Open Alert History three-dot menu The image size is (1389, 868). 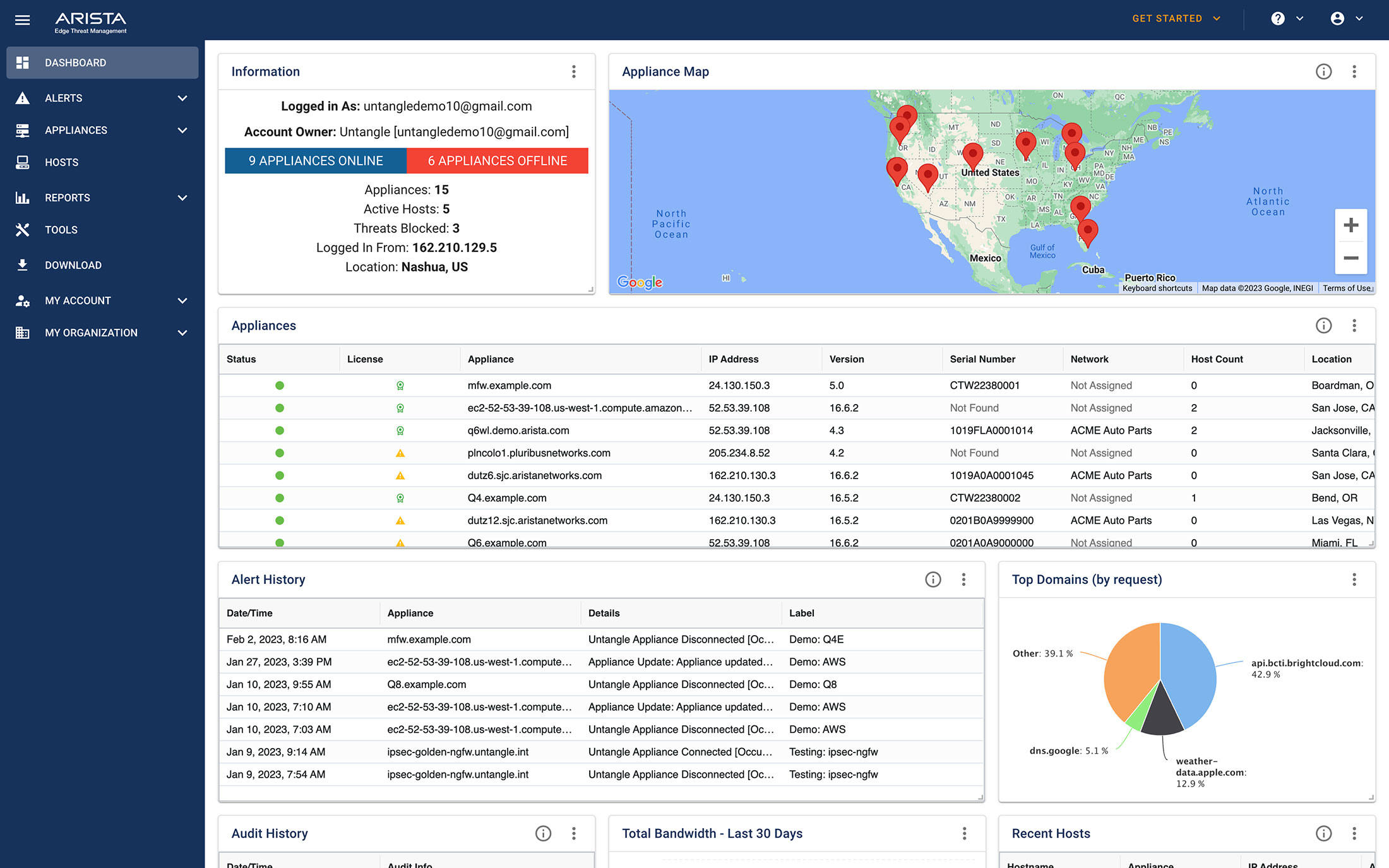point(963,580)
